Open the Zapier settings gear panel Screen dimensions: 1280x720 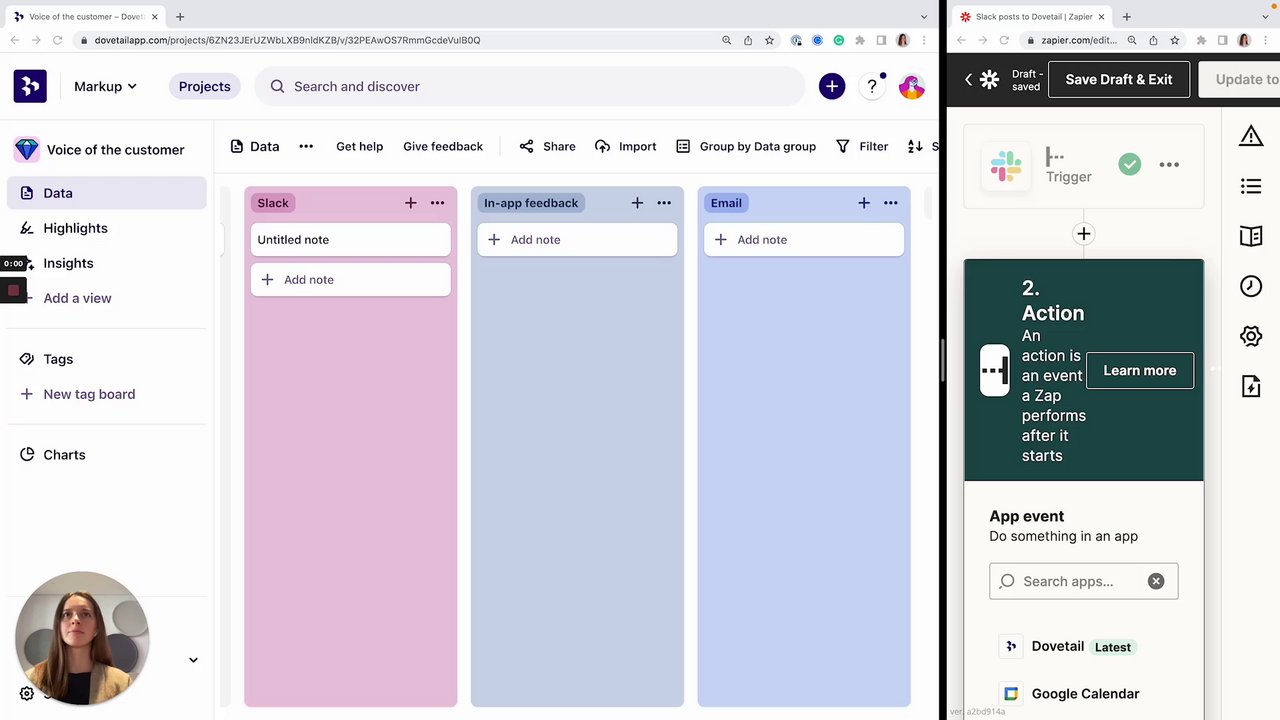click(1251, 336)
